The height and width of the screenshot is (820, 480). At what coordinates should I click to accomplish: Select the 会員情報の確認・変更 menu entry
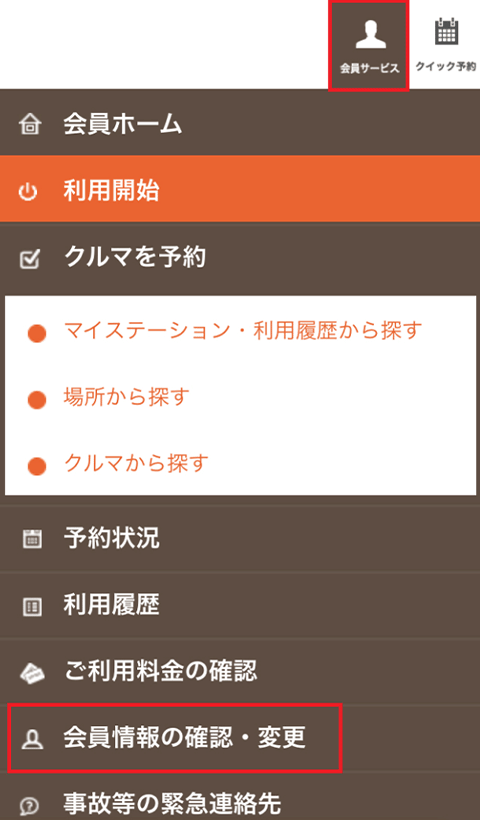pyautogui.click(x=175, y=738)
